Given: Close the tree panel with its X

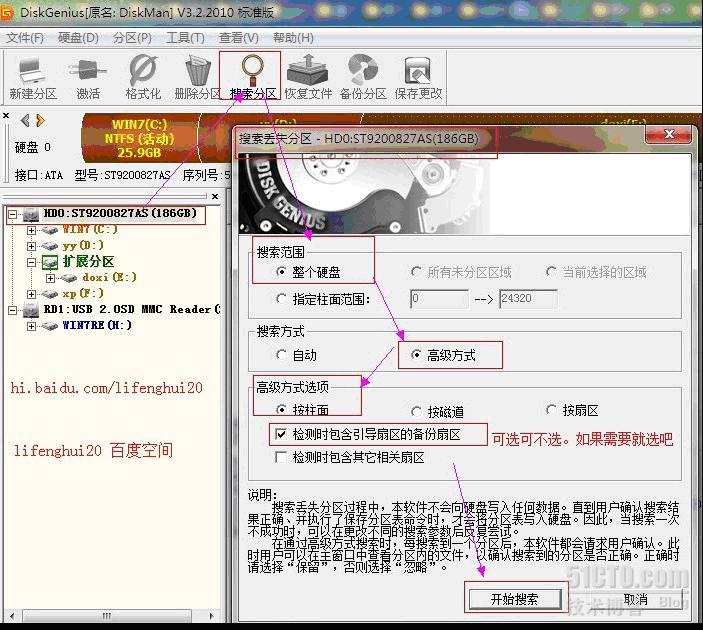Looking at the screenshot, I should (x=215, y=196).
